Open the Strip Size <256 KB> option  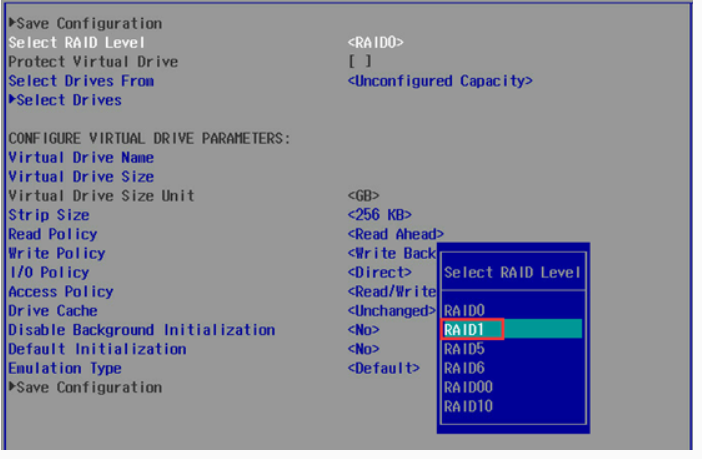pyautogui.click(x=380, y=215)
